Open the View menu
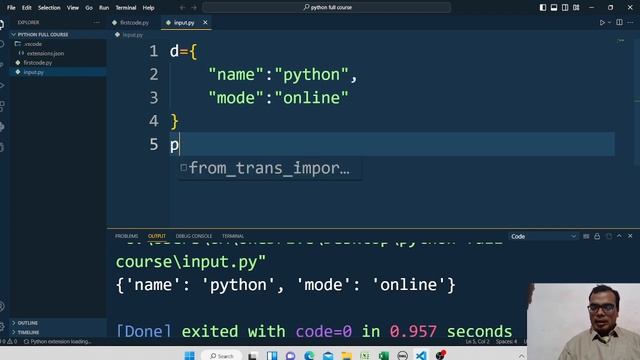This screenshot has width=640, height=360. pos(73,7)
